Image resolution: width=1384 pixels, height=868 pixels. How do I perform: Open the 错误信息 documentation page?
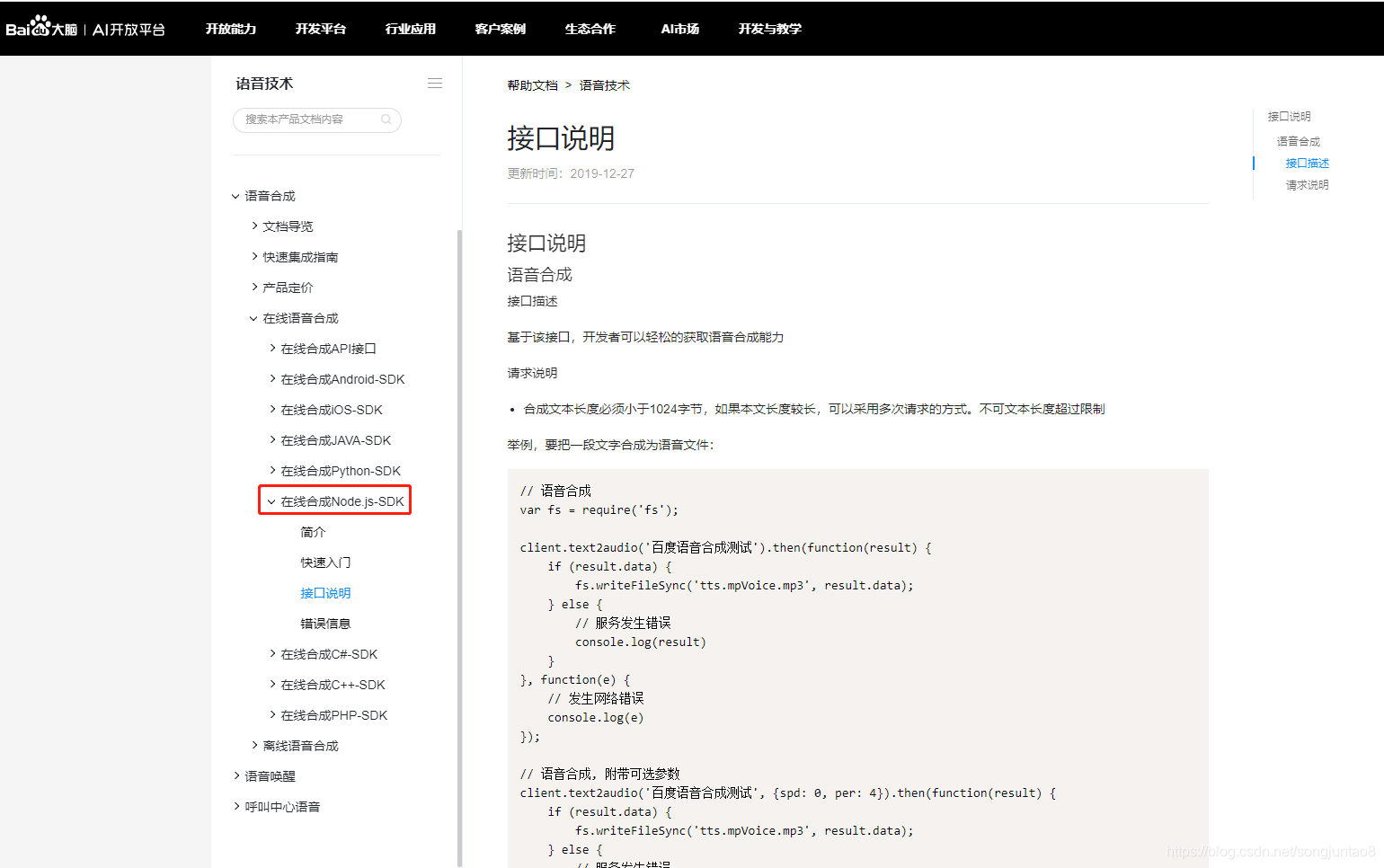(325, 623)
